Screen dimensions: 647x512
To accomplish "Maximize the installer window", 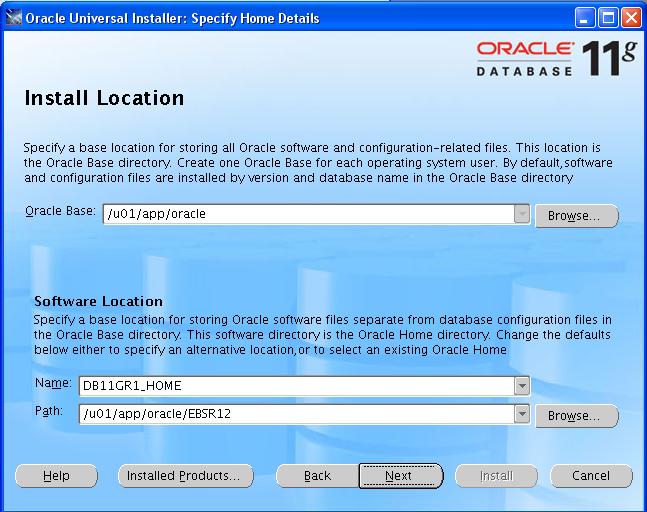I will 609,17.
